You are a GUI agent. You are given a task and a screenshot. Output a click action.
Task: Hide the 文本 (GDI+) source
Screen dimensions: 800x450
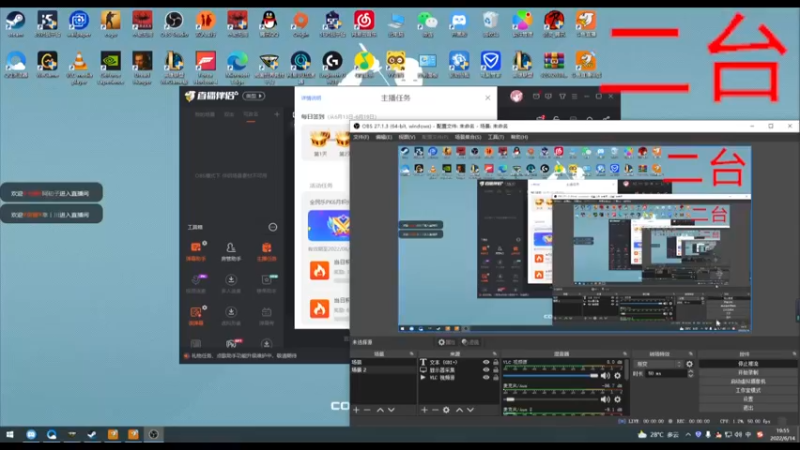coord(486,362)
